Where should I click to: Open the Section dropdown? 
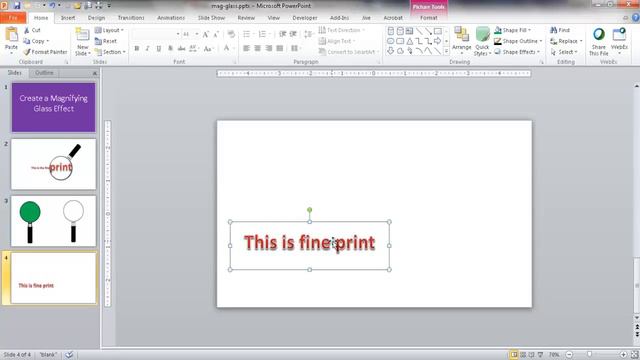click(110, 52)
